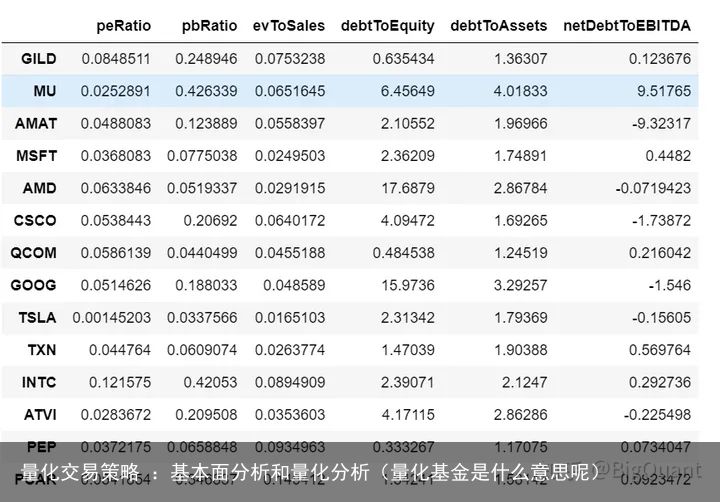Click the peRatio column header
720x502 pixels.
click(x=124, y=26)
